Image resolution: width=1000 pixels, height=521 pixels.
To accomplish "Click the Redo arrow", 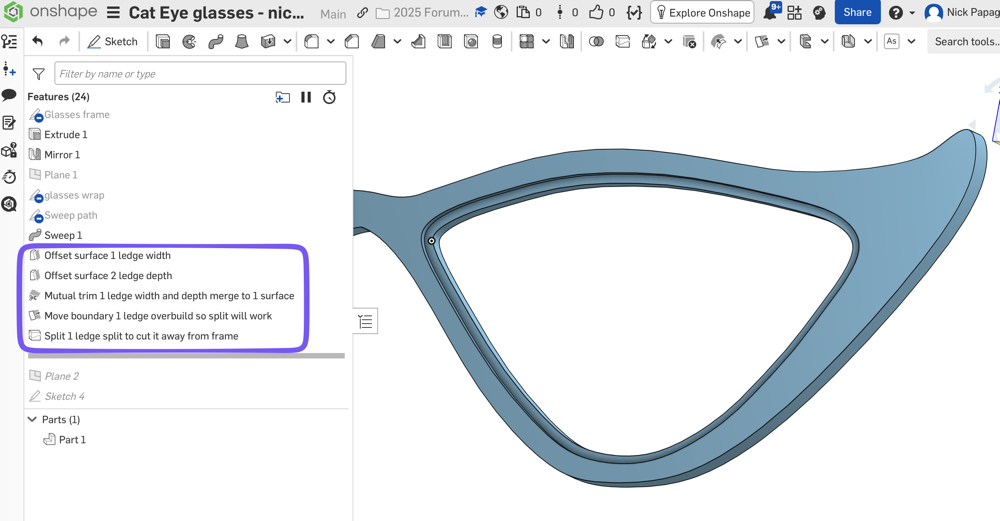I will pyautogui.click(x=64, y=41).
